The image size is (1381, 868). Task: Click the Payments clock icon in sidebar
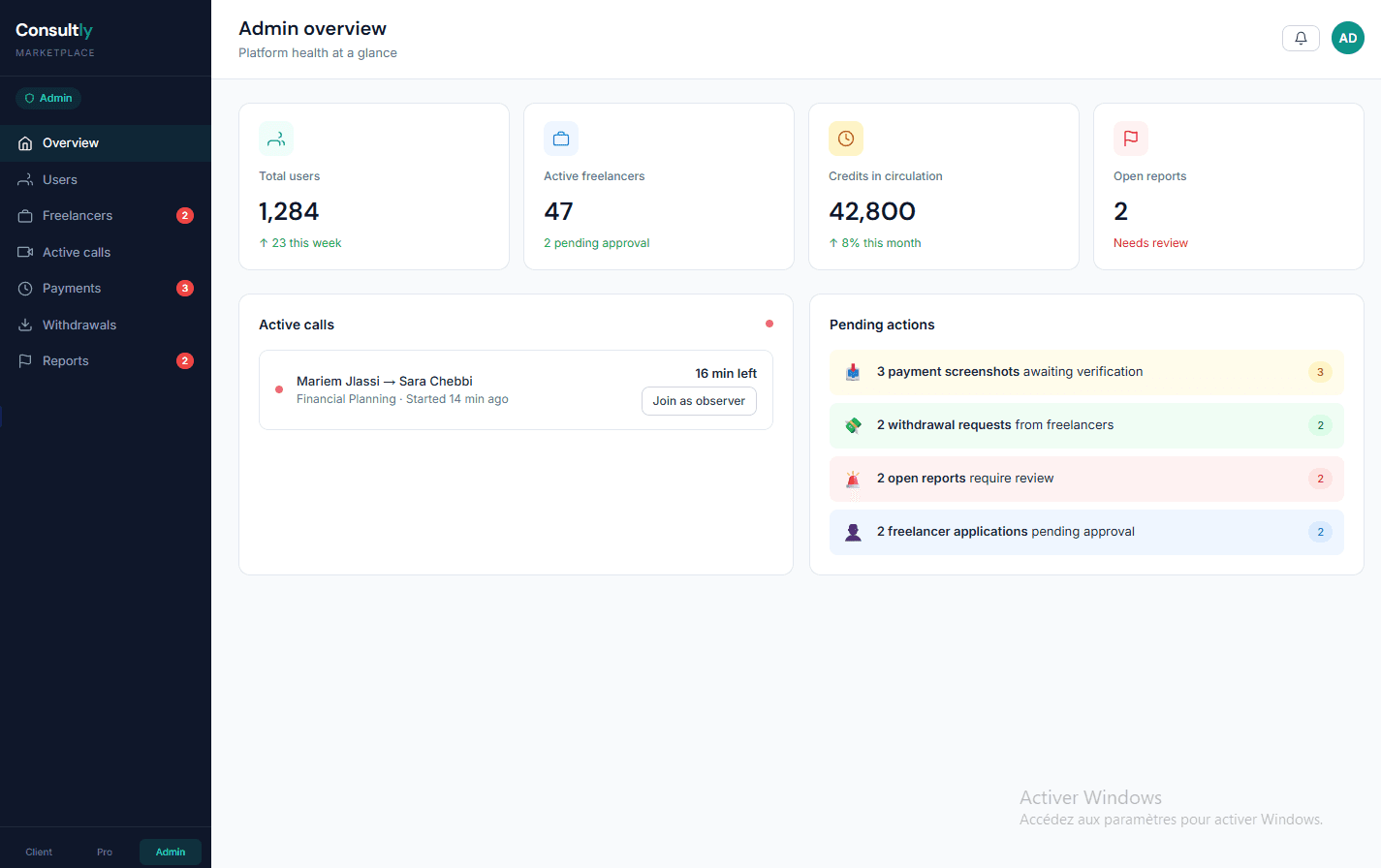click(25, 289)
